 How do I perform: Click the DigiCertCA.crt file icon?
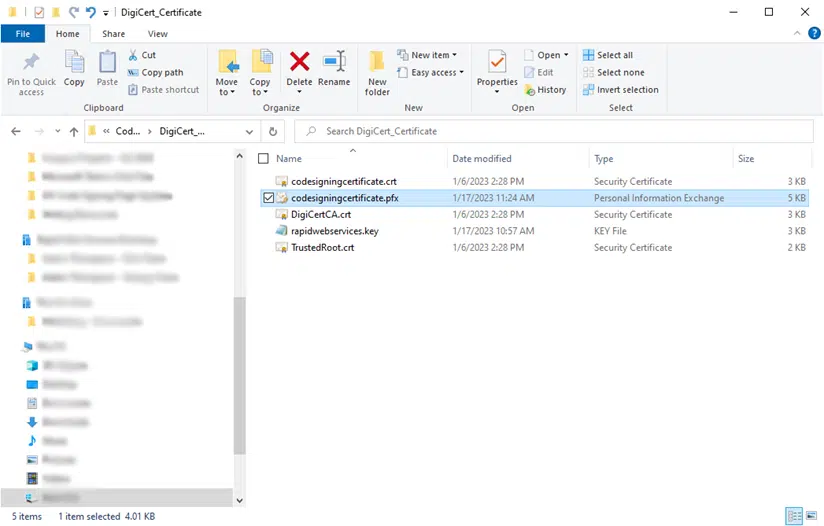pyautogui.click(x=282, y=214)
